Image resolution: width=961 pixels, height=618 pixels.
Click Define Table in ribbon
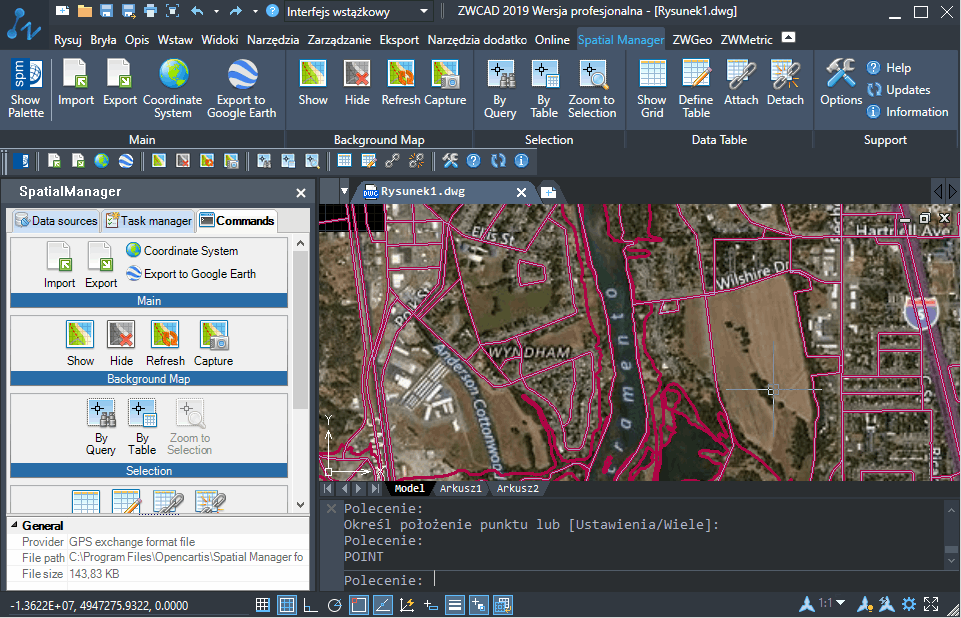(696, 88)
